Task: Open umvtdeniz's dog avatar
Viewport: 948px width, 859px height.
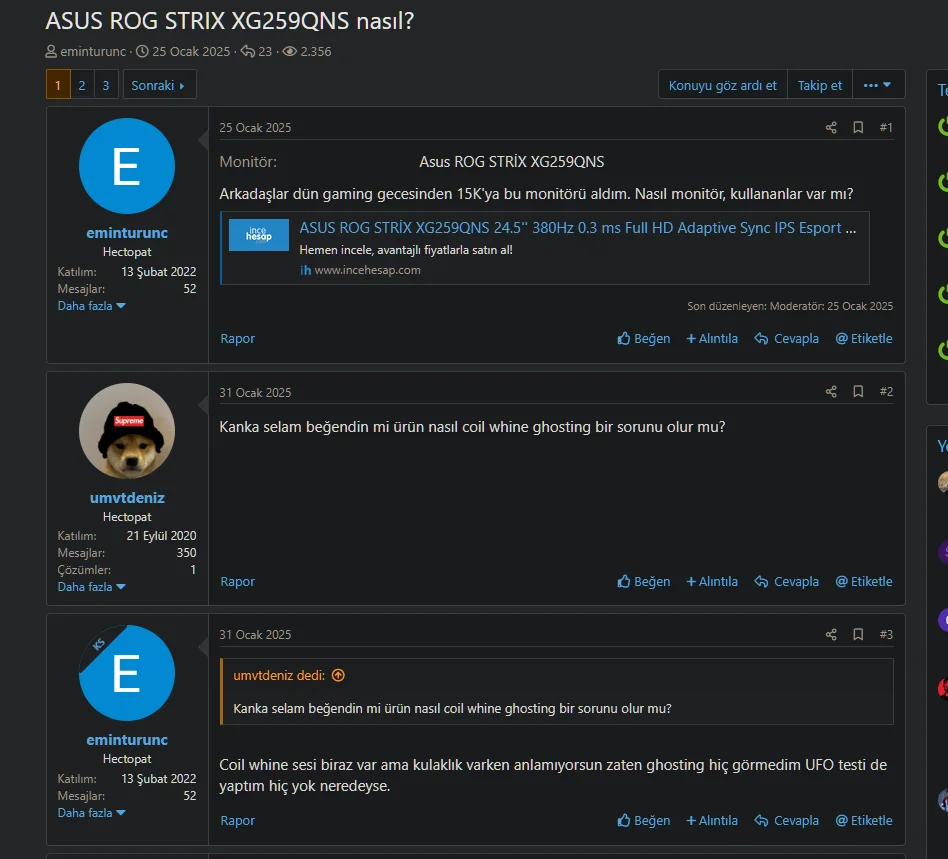Action: coord(127,431)
